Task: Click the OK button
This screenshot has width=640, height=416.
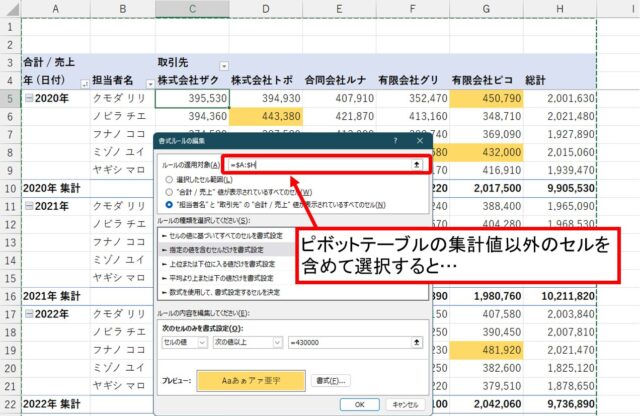Action: point(360,405)
